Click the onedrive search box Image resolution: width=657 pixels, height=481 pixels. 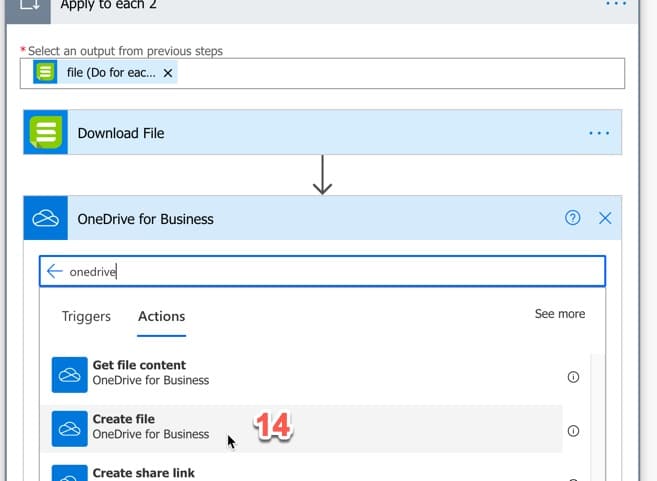click(x=330, y=271)
